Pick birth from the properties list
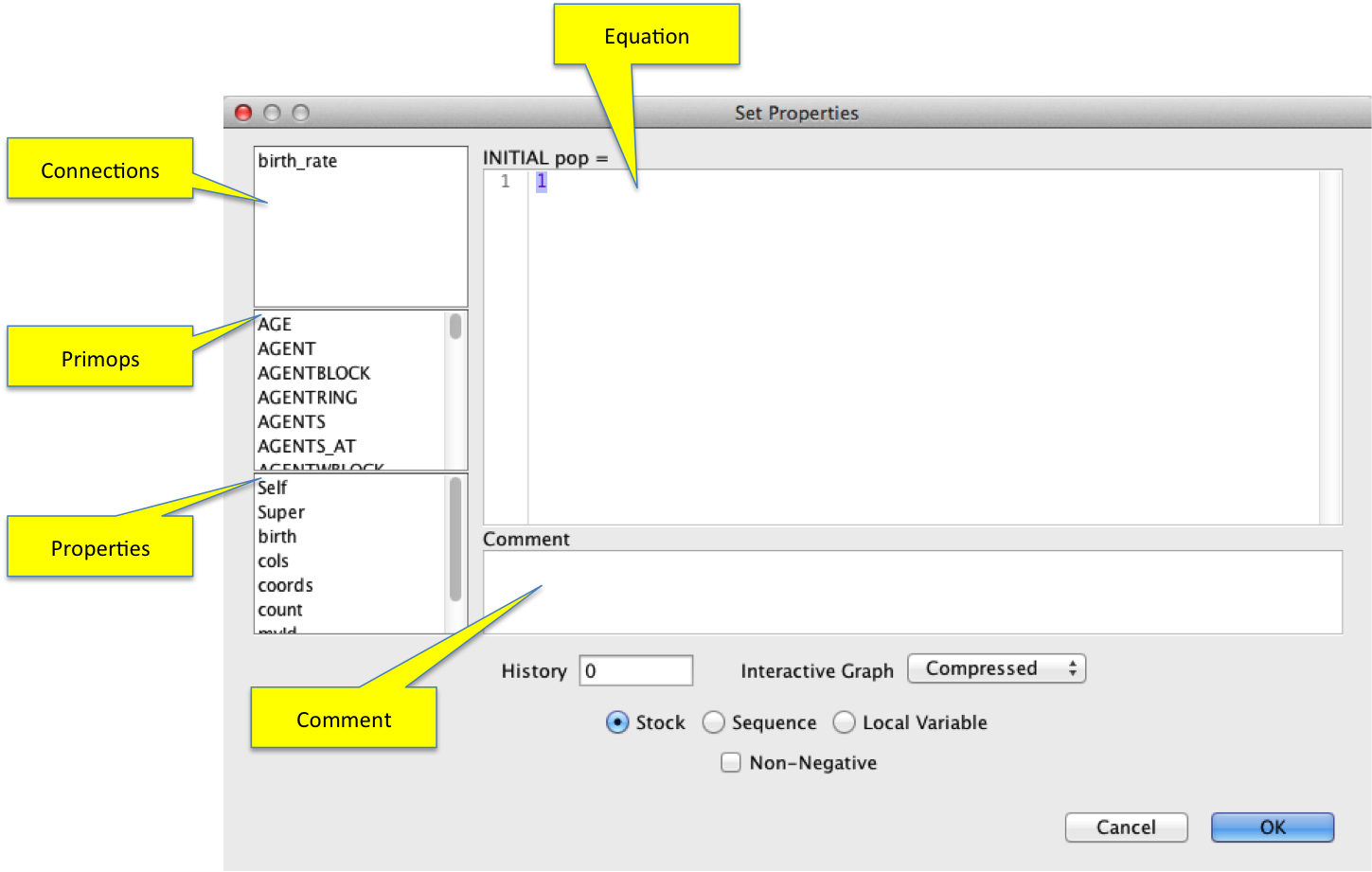Image resolution: width=1372 pixels, height=872 pixels. tap(277, 537)
